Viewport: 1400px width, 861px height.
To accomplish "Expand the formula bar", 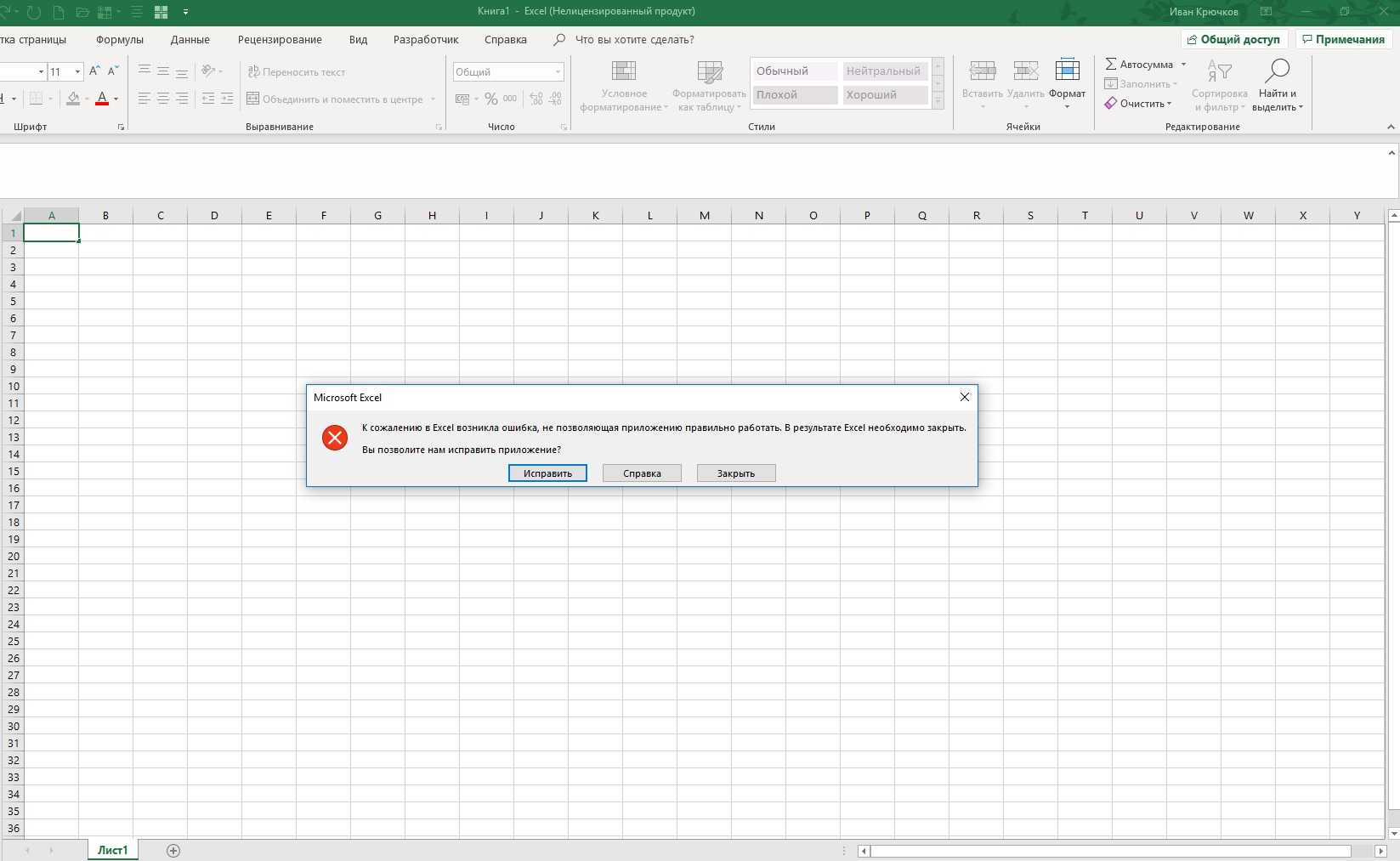I will (1391, 153).
